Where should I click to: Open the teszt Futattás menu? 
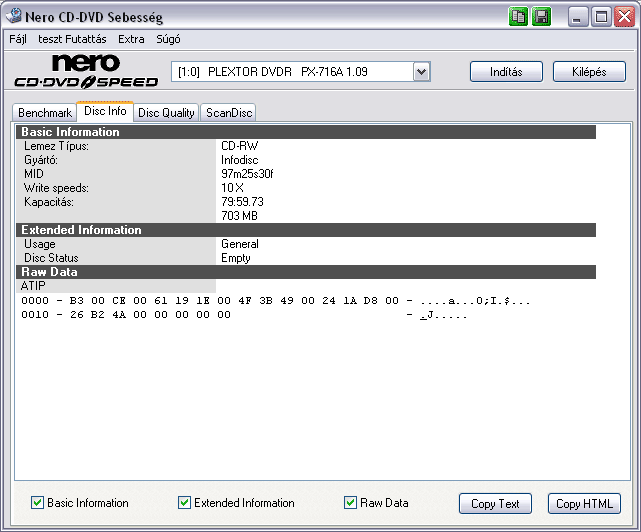(72, 39)
